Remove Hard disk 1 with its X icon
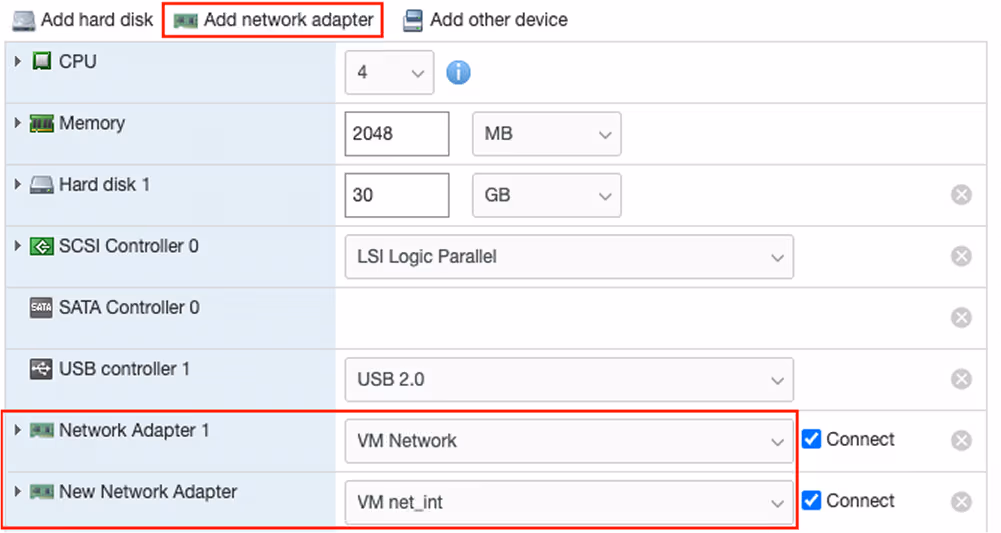 (961, 195)
